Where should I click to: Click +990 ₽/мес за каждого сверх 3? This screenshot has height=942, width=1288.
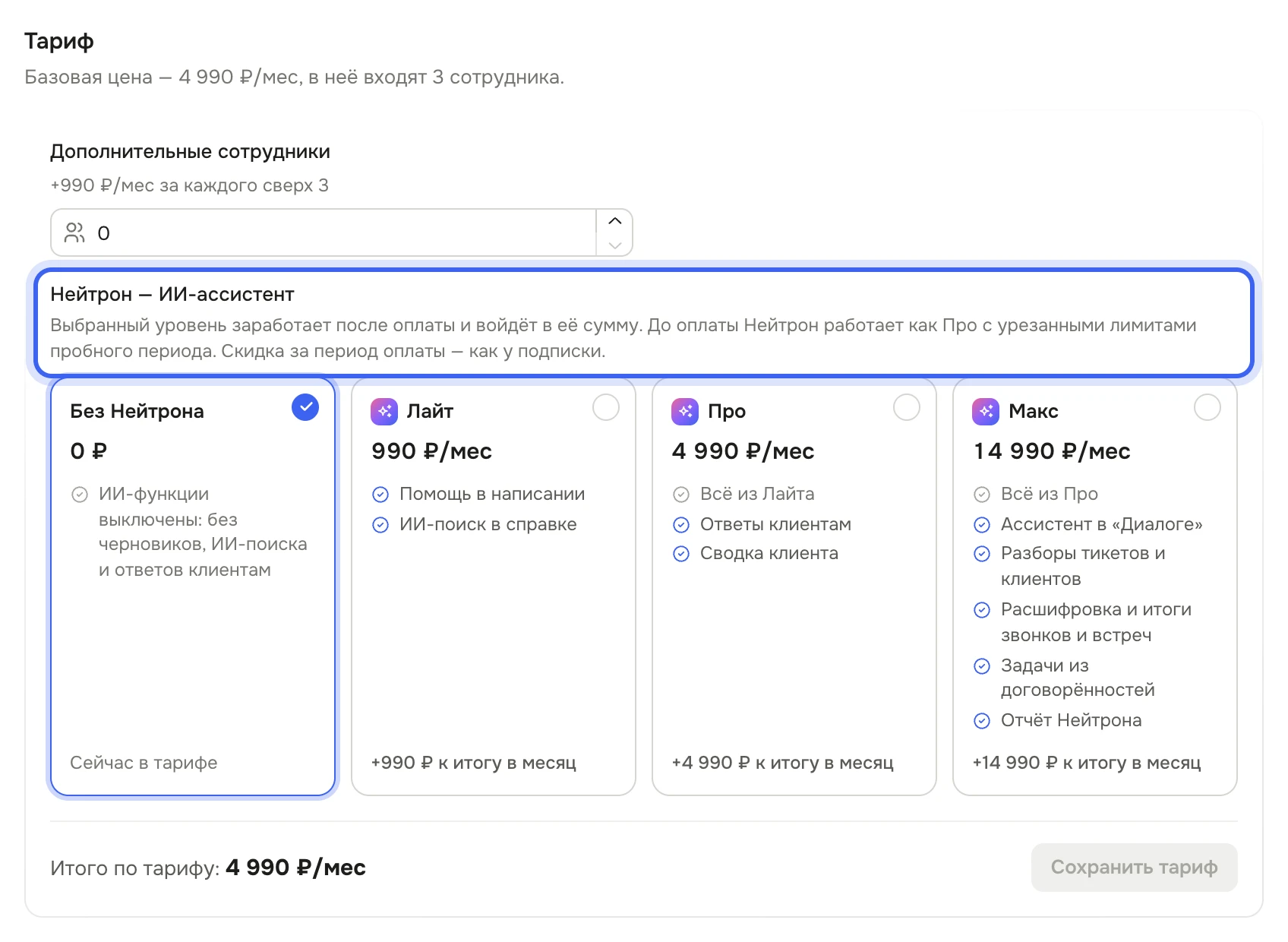(189, 185)
